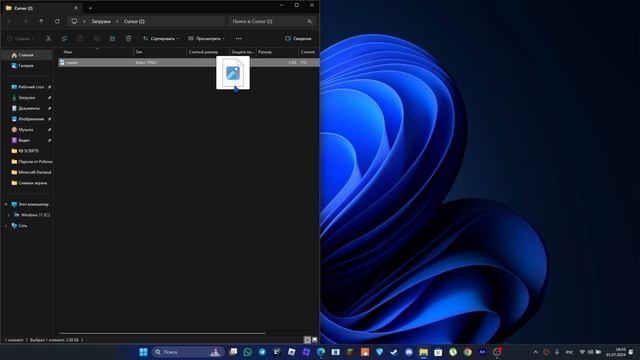This screenshot has height=360, width=640.
Task: Click Загрузки in the address breadcrumb
Action: coord(101,21)
